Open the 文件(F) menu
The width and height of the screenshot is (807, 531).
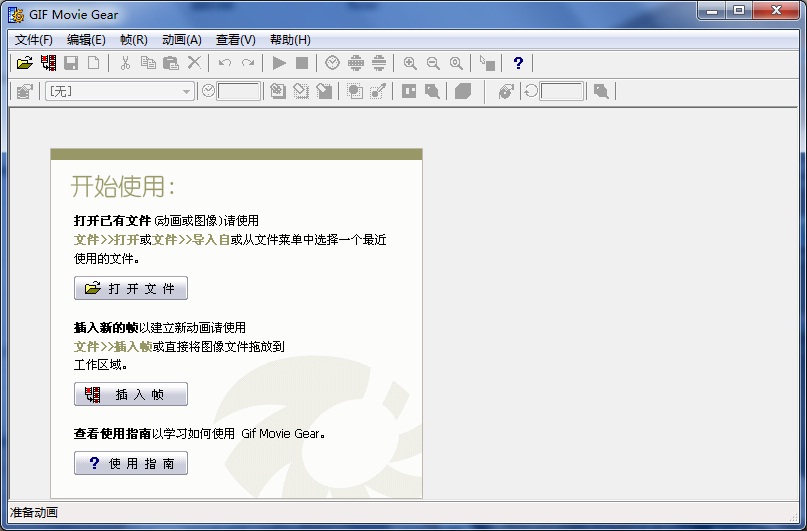[x=33, y=40]
